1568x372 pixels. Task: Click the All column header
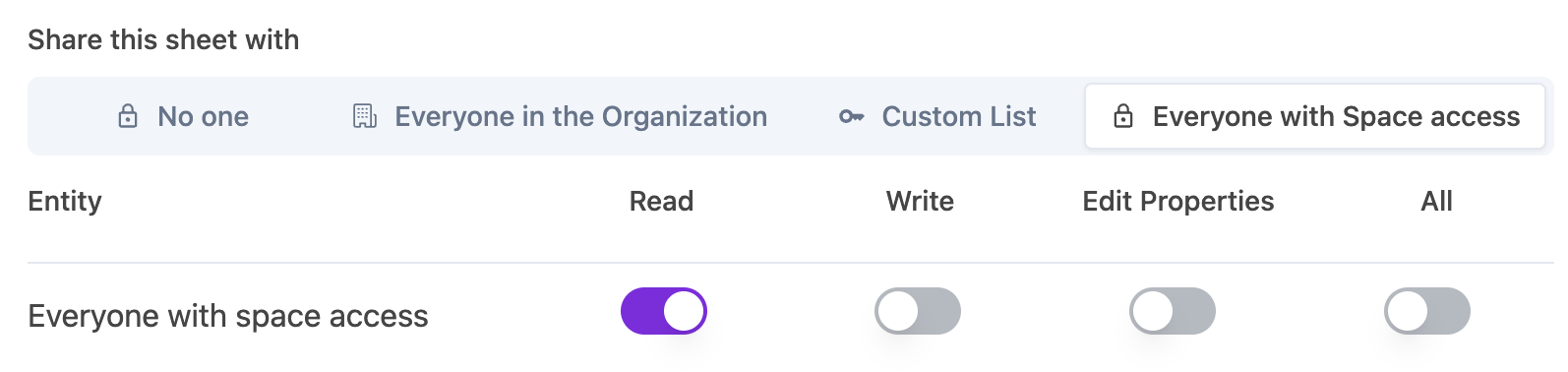point(1437,201)
